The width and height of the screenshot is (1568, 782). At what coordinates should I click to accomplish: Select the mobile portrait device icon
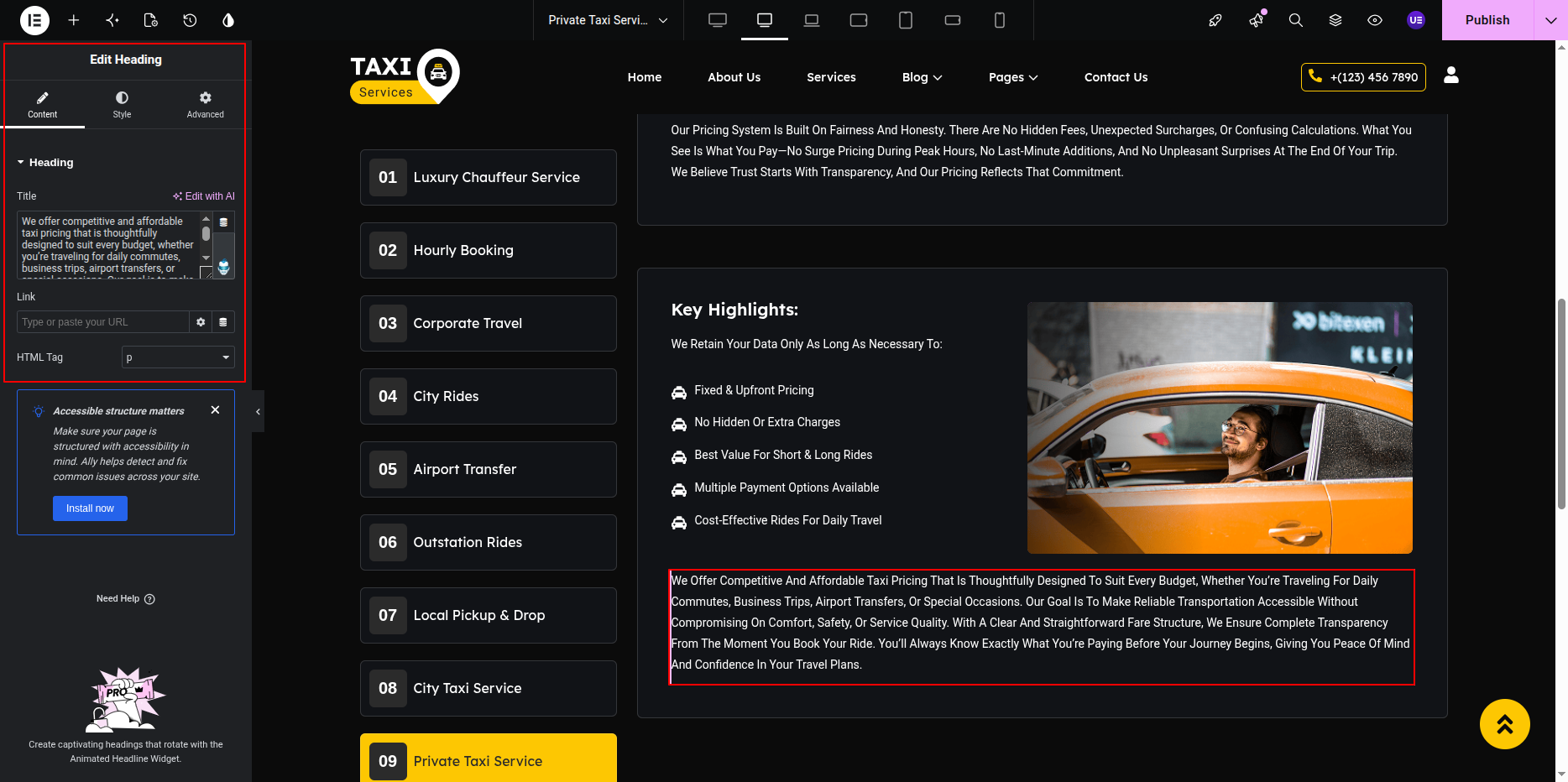click(1000, 20)
